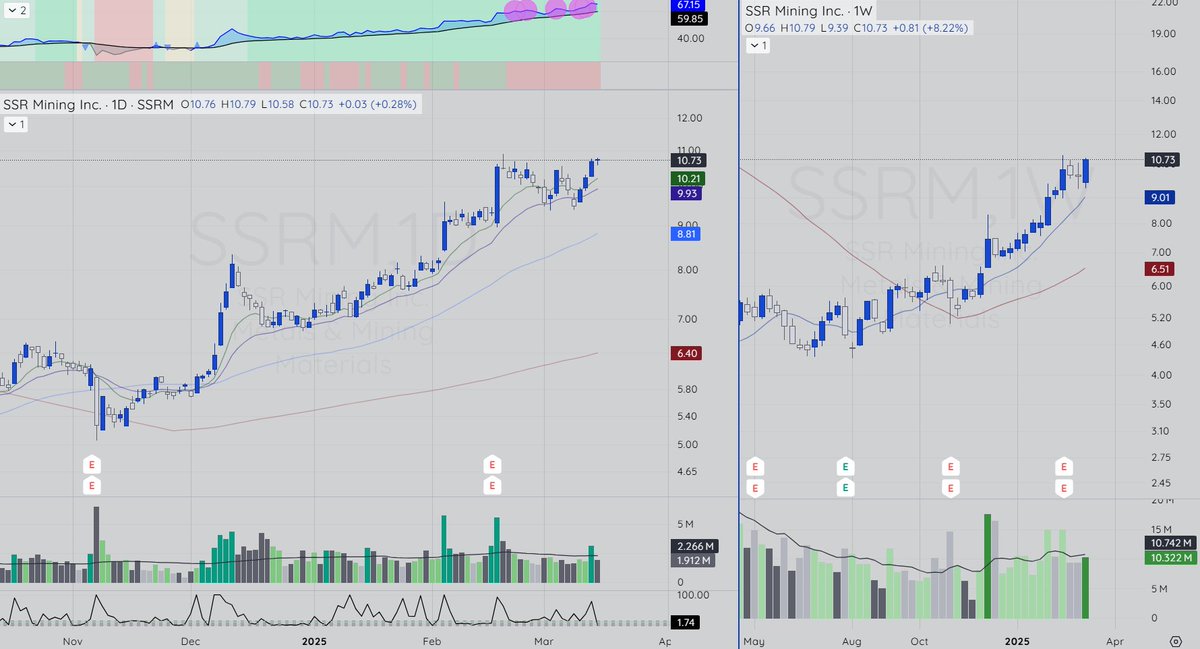The image size is (1200, 649).
Task: Open lower red E marker near May, weekly chart
Action: click(755, 488)
